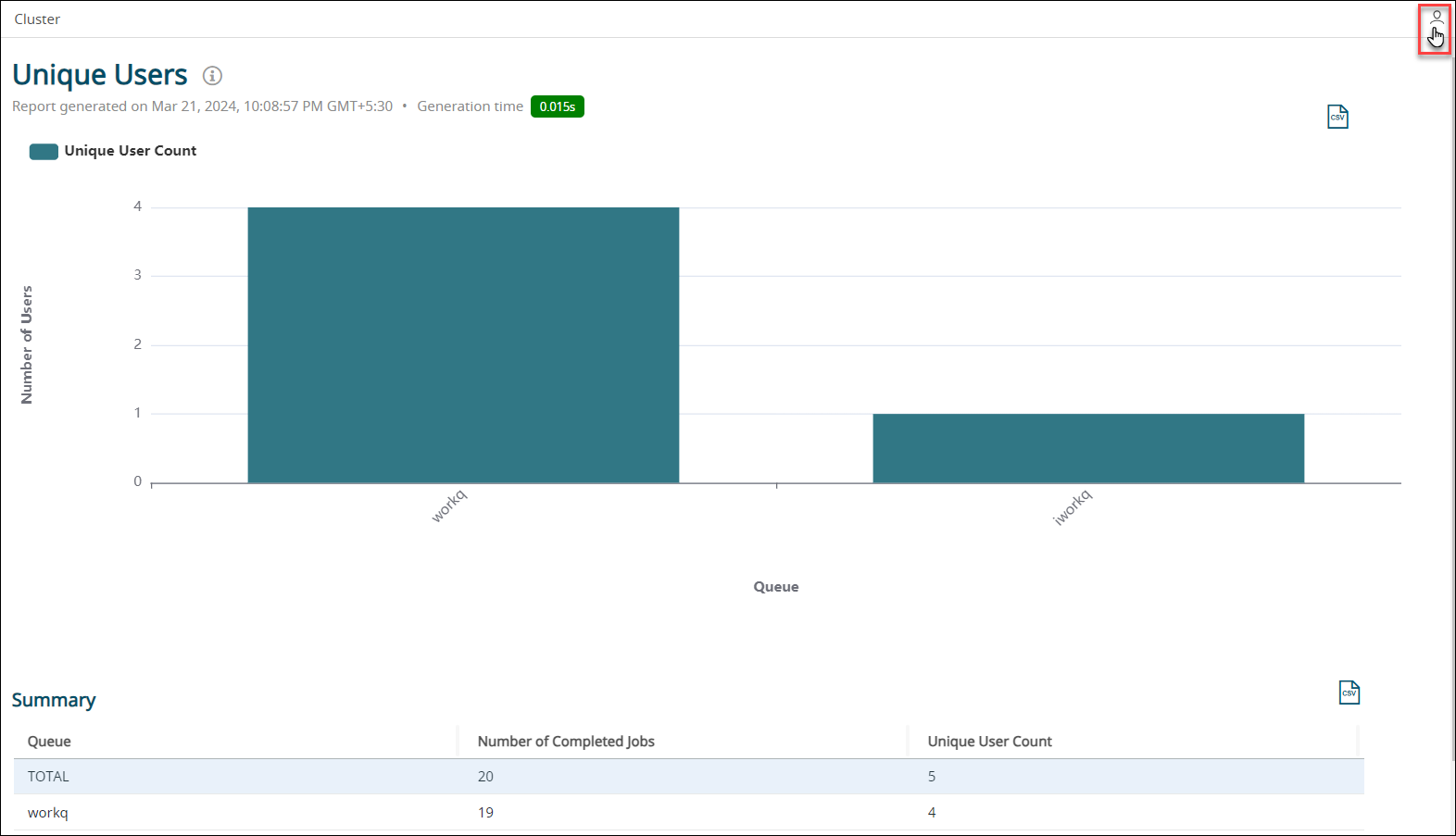Screen dimensions: 1456x836
Task: Sort by Unique User Count column header
Action: click(x=990, y=742)
